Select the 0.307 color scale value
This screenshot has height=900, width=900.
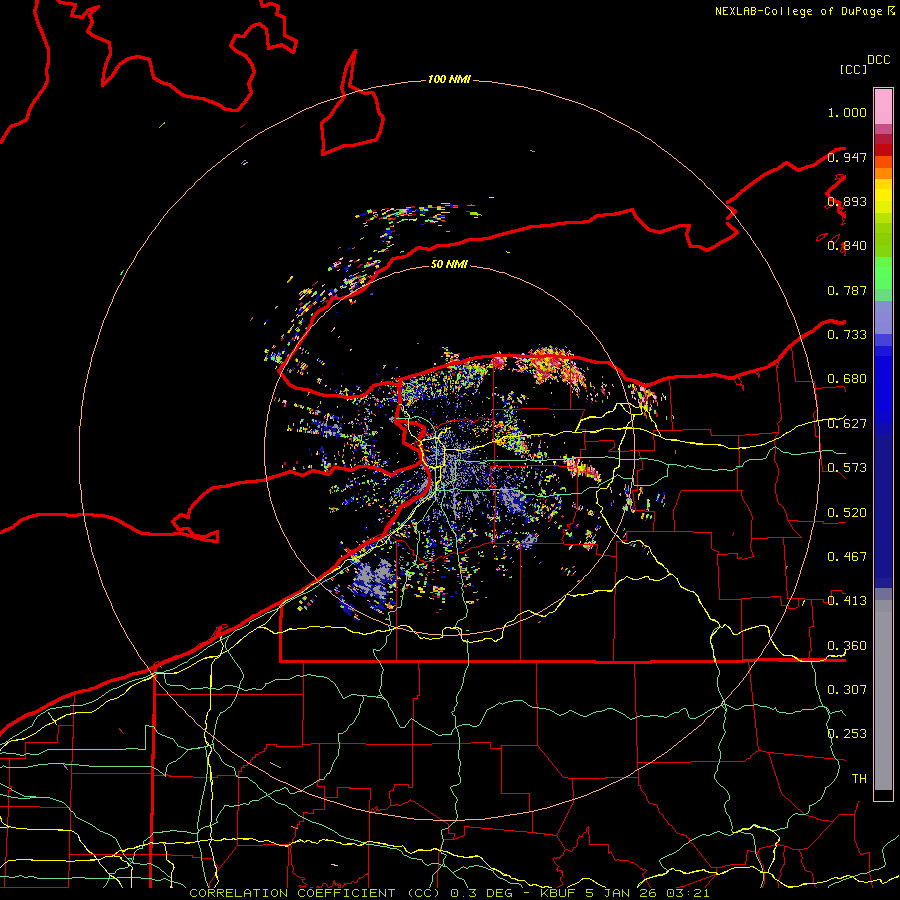click(x=847, y=689)
